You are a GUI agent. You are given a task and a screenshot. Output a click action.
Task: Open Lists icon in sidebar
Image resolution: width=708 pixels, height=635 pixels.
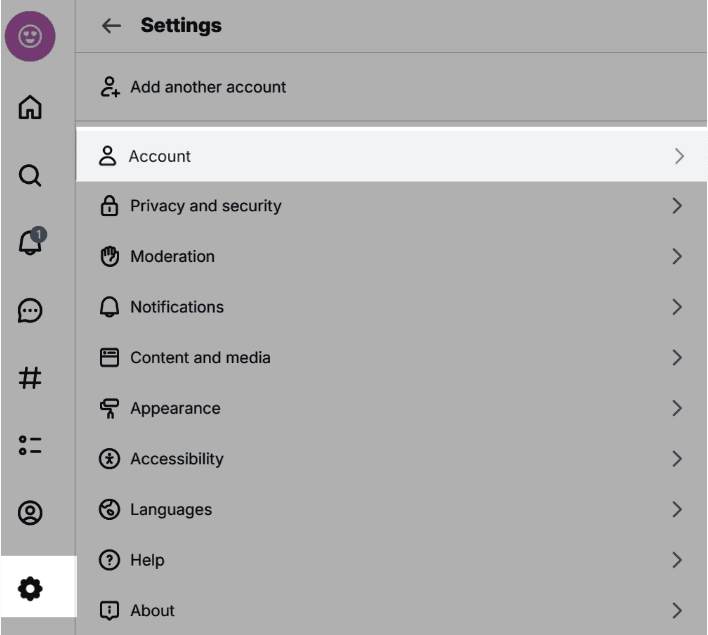tap(30, 445)
